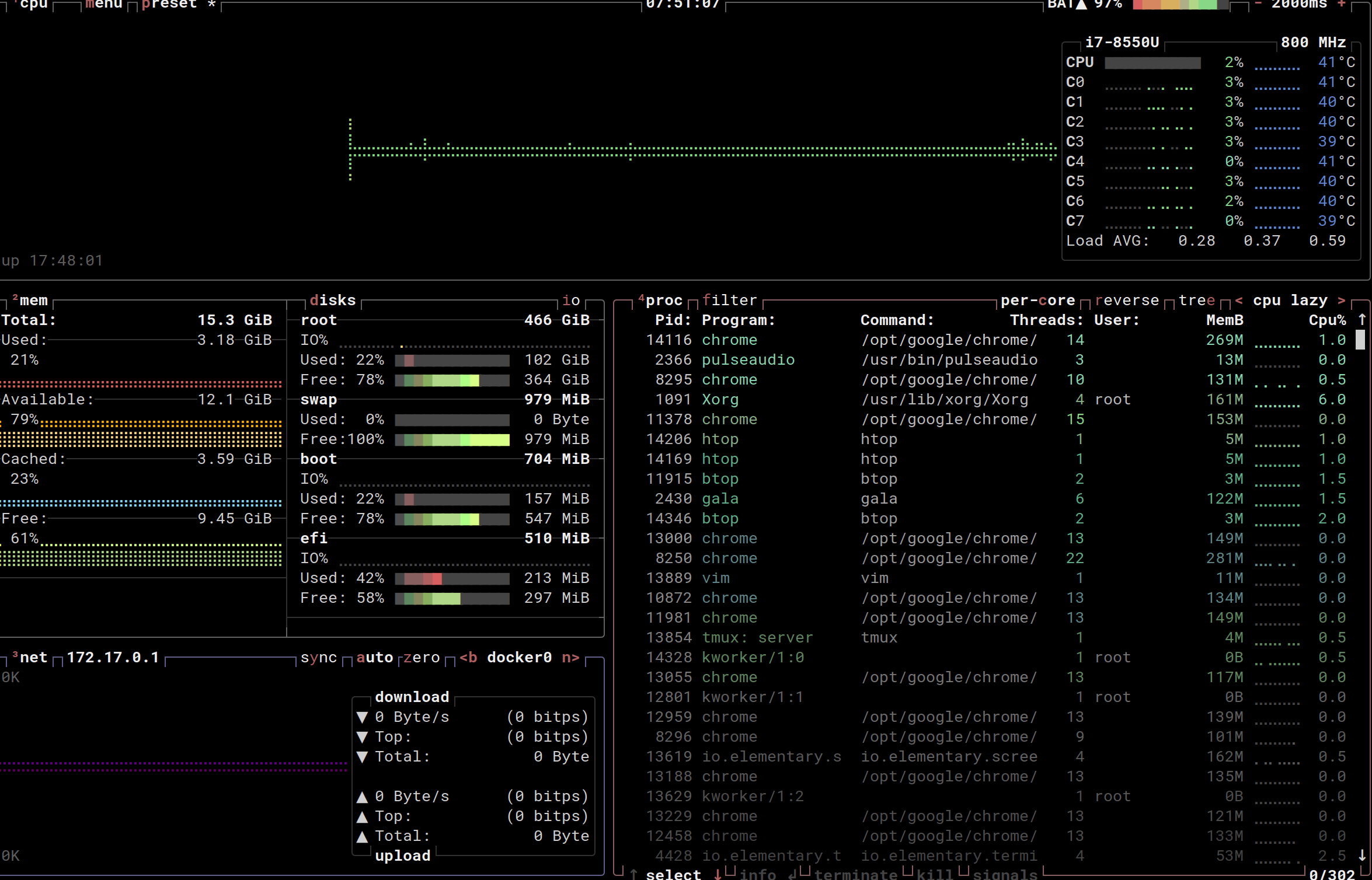Click the zero option in net box
This screenshot has width=1372, height=880.
coord(422,658)
